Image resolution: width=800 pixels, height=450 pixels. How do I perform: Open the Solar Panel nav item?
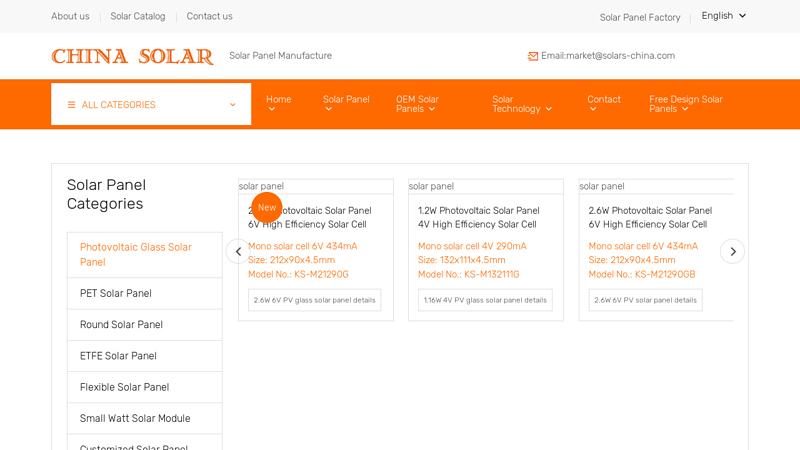346,99
